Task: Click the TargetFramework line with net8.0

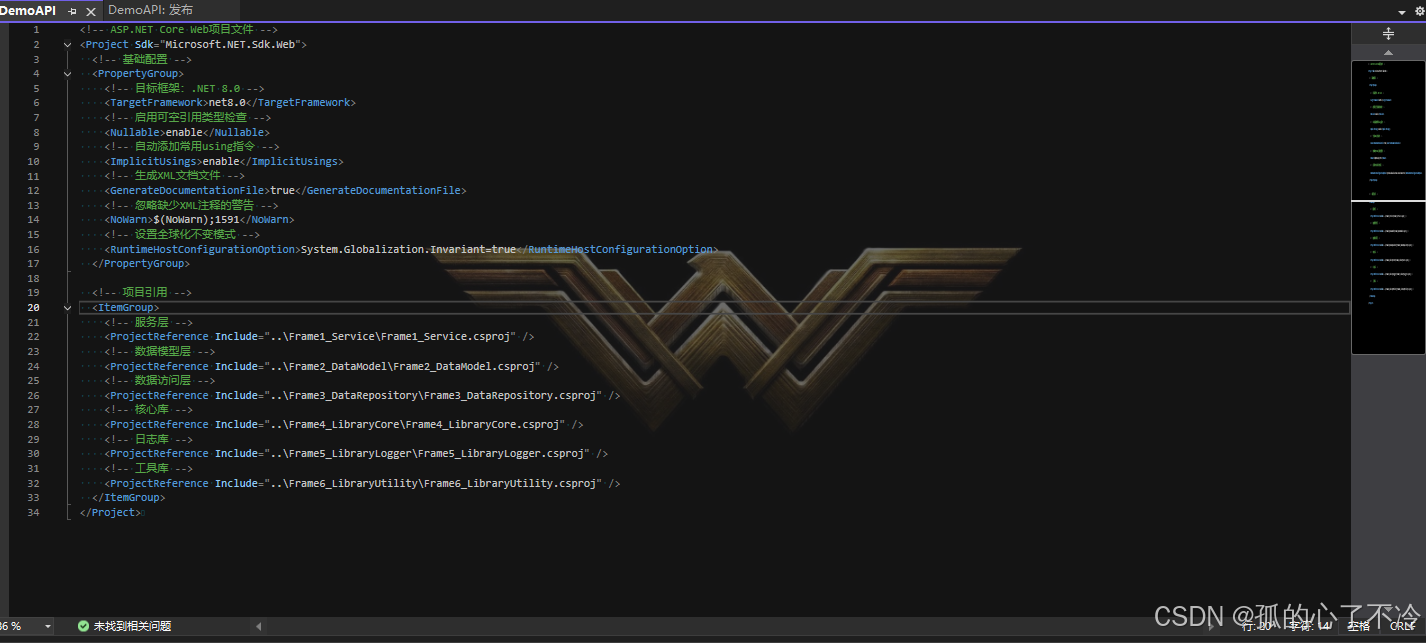Action: point(230,102)
